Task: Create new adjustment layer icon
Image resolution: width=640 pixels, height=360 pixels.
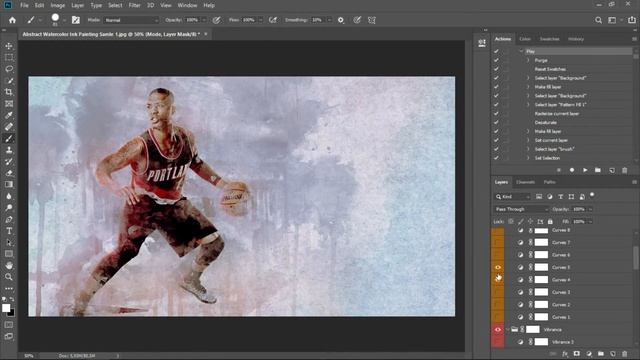Action: click(589, 354)
